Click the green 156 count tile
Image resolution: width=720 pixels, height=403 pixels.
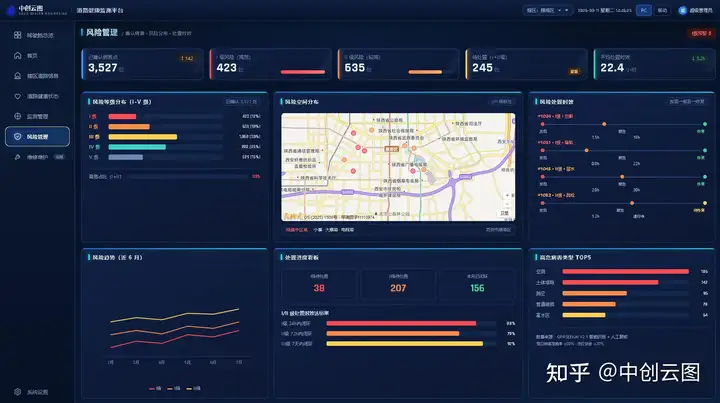(x=477, y=285)
